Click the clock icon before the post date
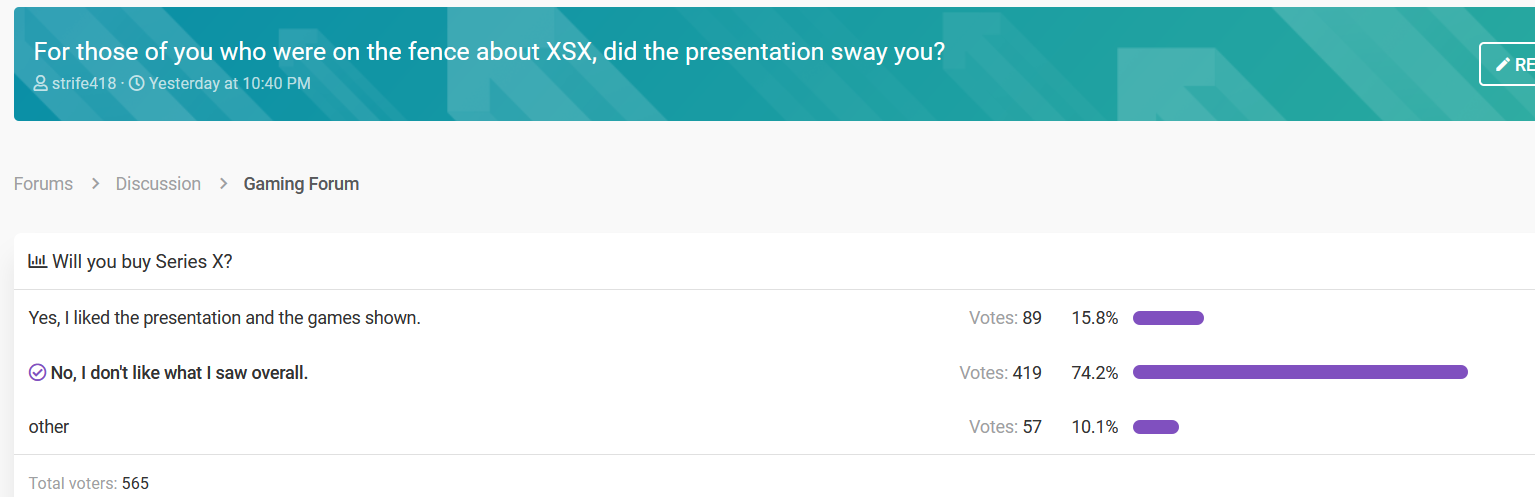Image resolution: width=1535 pixels, height=497 pixels. [136, 84]
